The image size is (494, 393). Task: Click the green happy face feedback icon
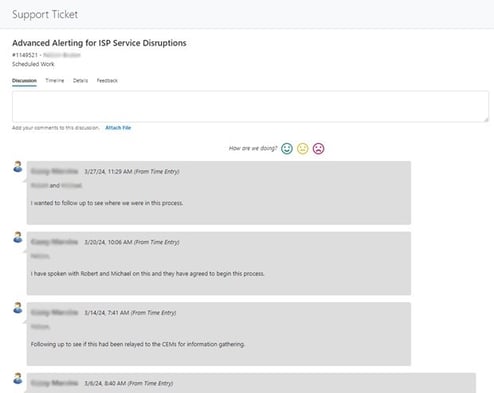[x=287, y=148]
